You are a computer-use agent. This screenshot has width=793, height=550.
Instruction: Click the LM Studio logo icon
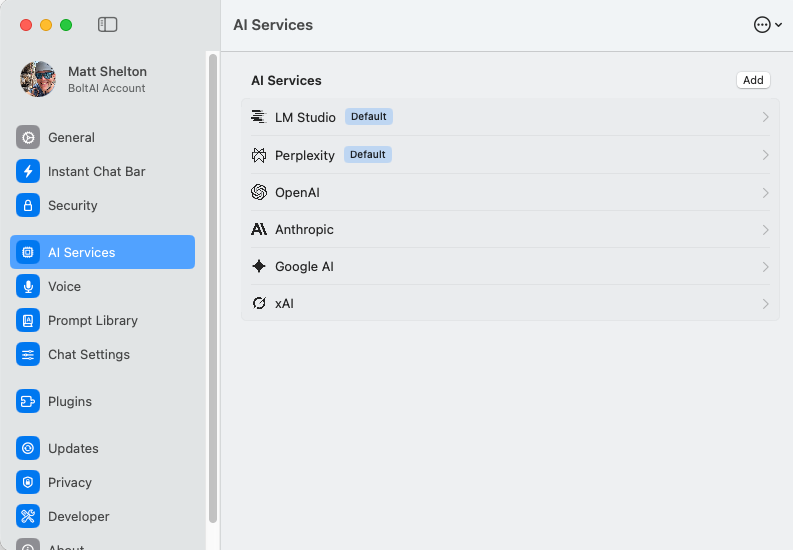(x=258, y=117)
